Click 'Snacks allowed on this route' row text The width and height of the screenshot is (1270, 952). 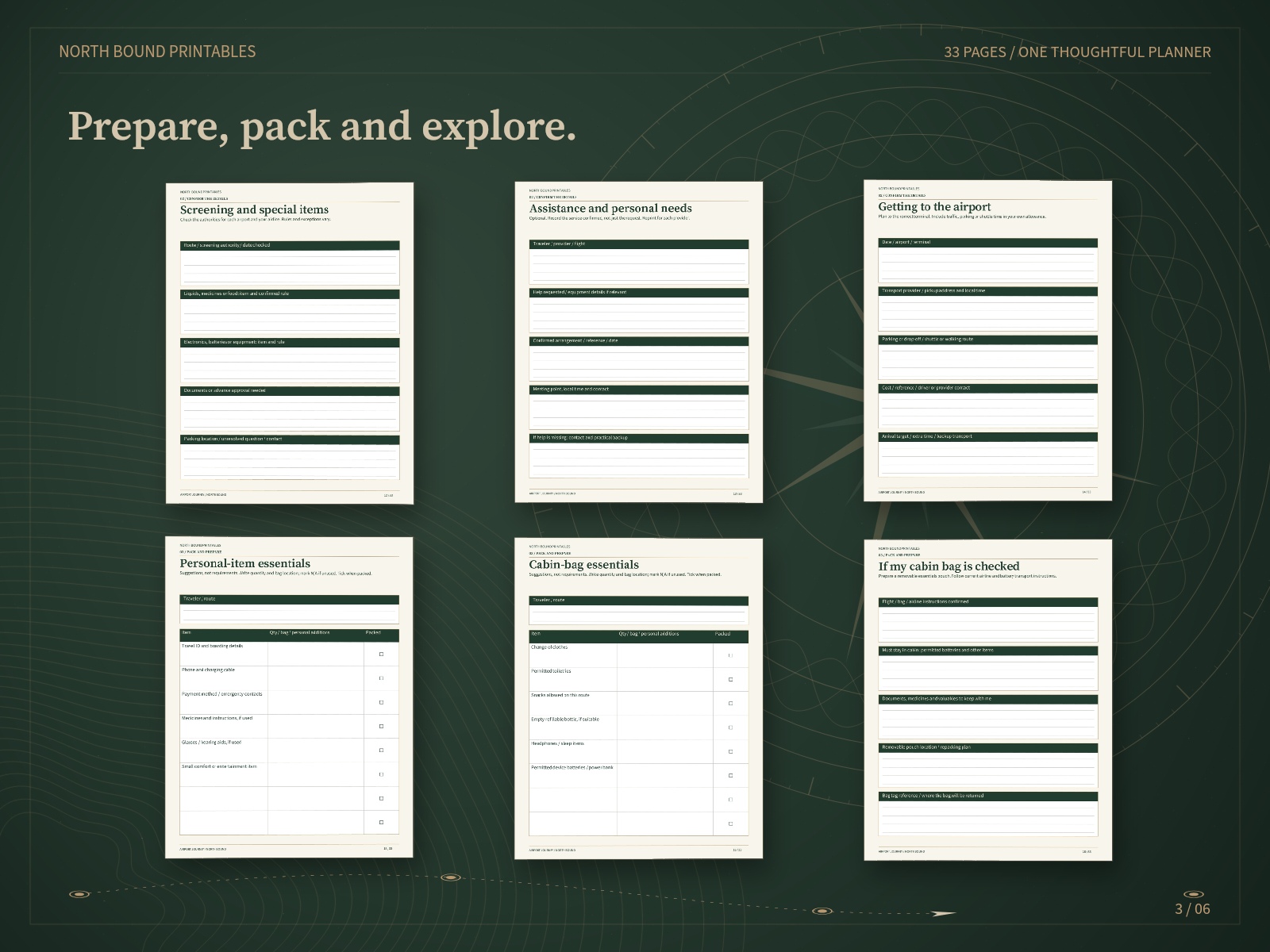[560, 695]
